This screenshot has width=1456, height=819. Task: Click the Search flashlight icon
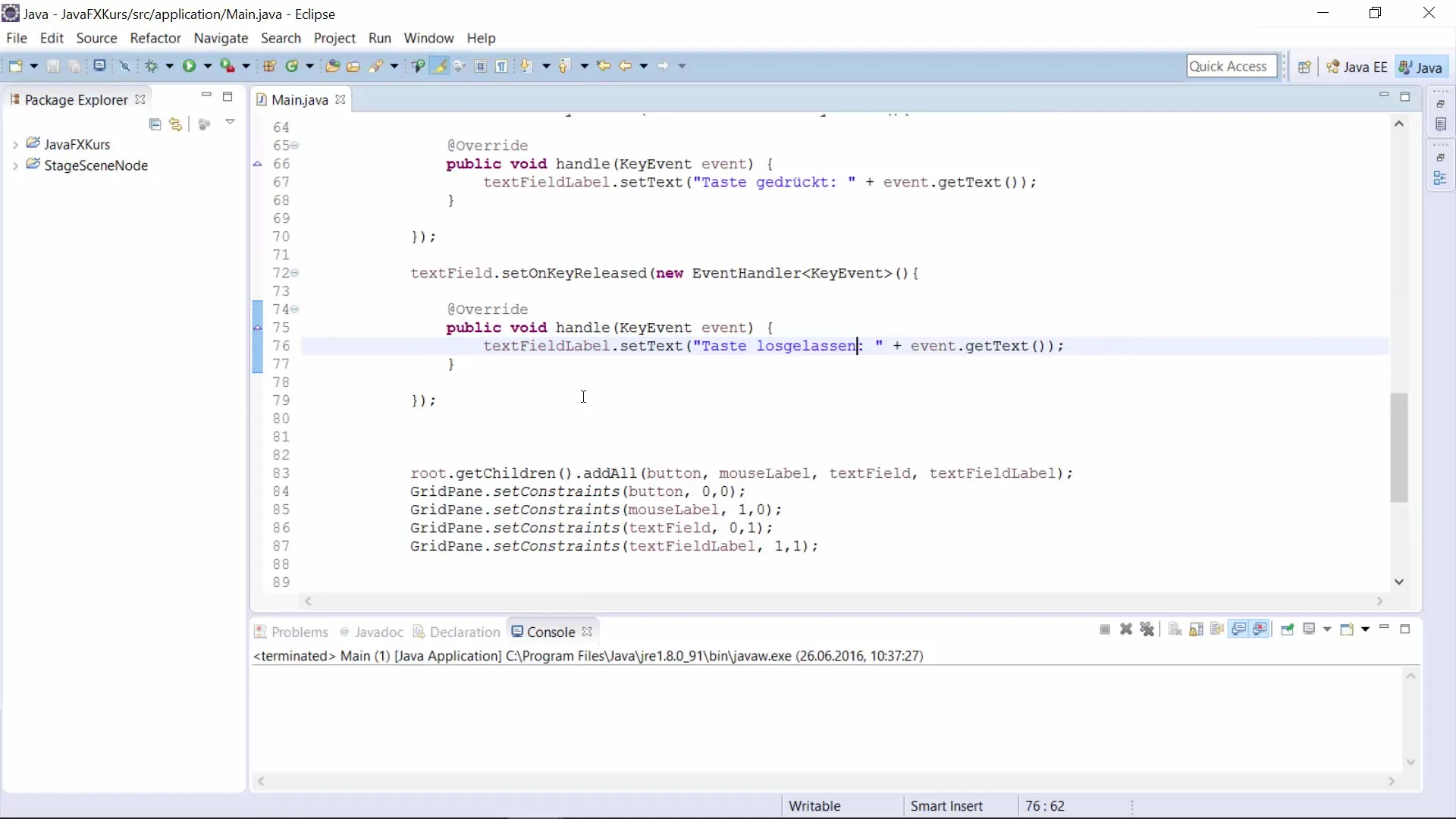(x=375, y=66)
